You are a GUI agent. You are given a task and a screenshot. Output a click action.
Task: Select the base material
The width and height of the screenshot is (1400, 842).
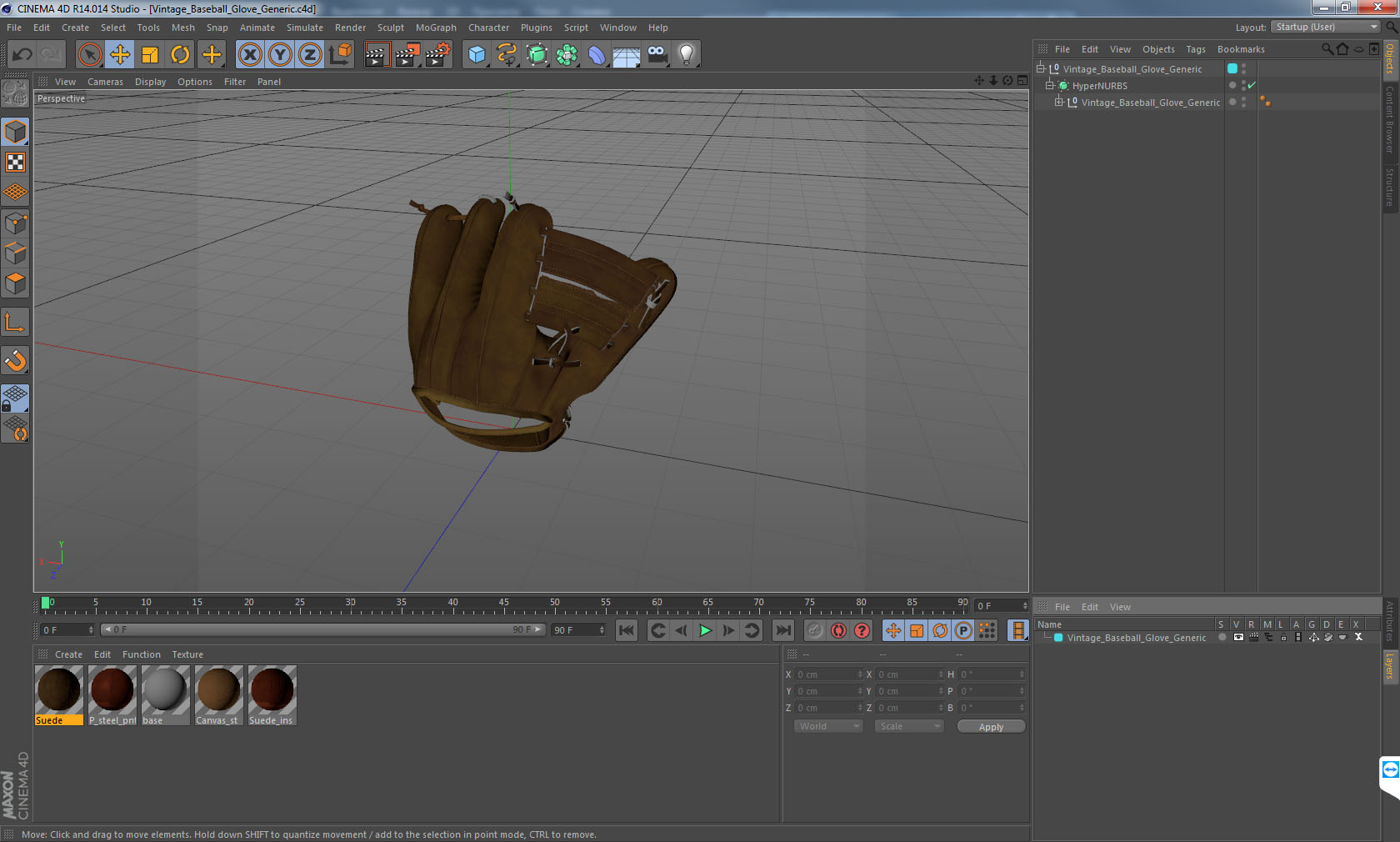166,695
